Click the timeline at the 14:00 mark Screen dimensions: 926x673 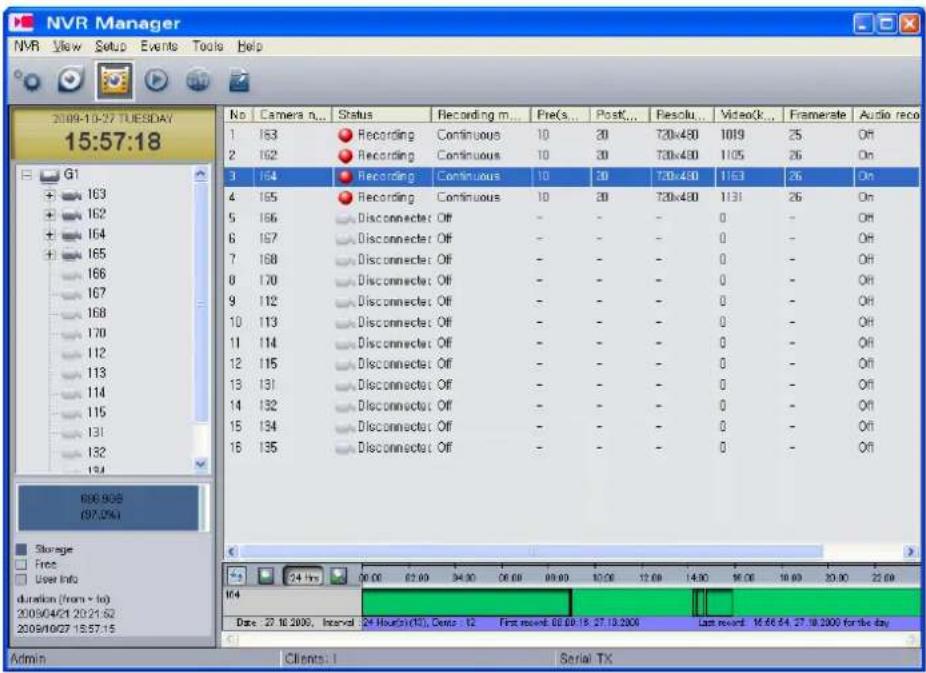(x=697, y=578)
